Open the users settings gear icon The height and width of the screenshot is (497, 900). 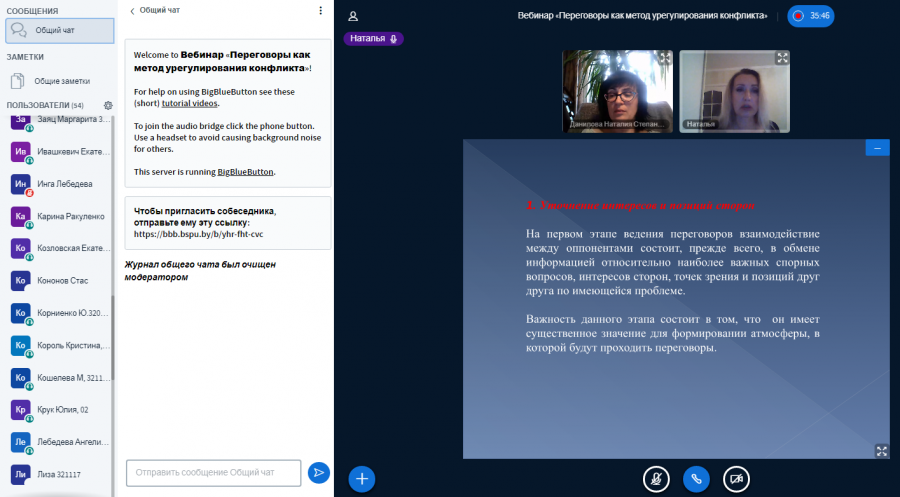point(108,106)
